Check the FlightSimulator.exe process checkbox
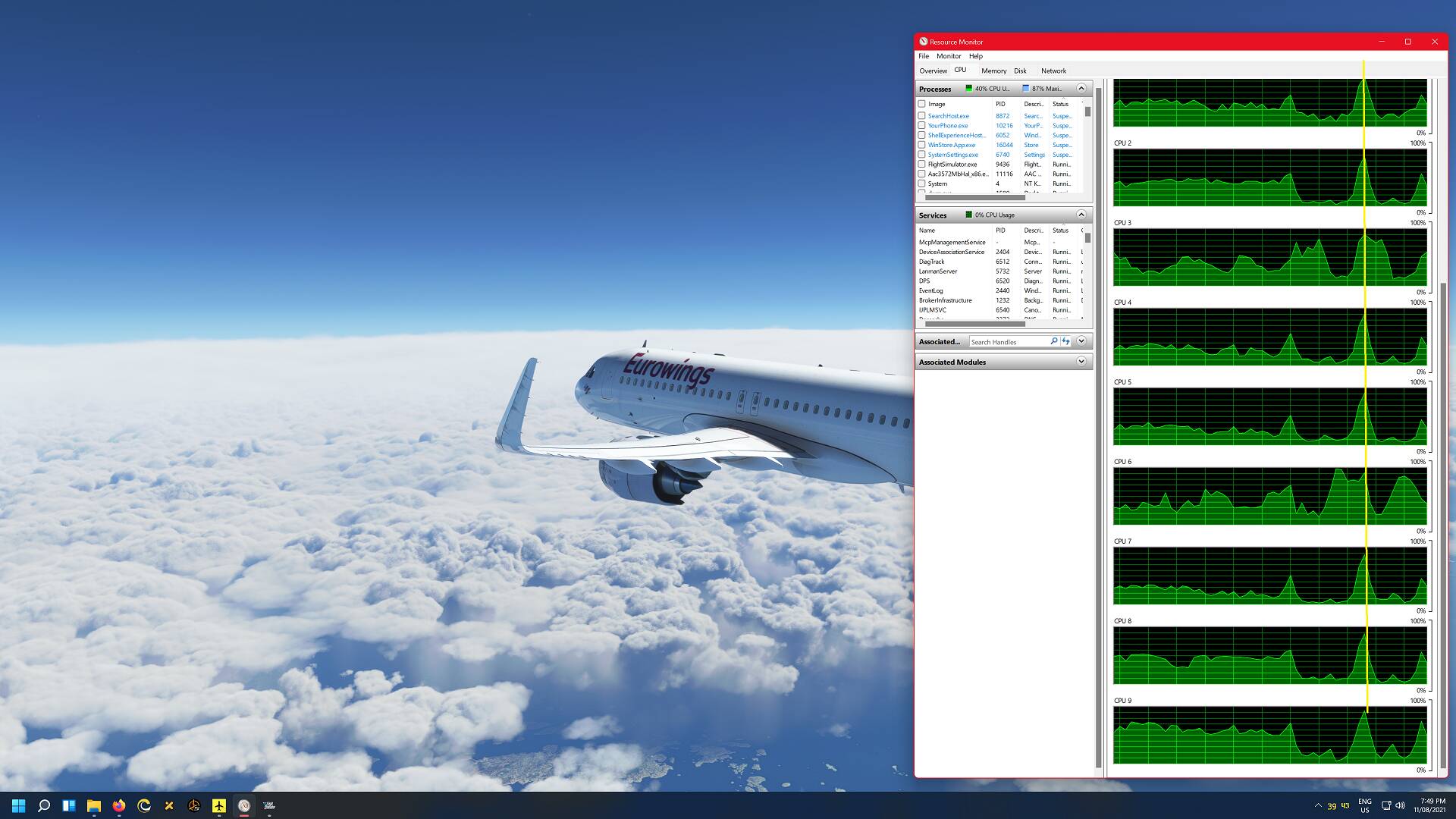 click(921, 164)
